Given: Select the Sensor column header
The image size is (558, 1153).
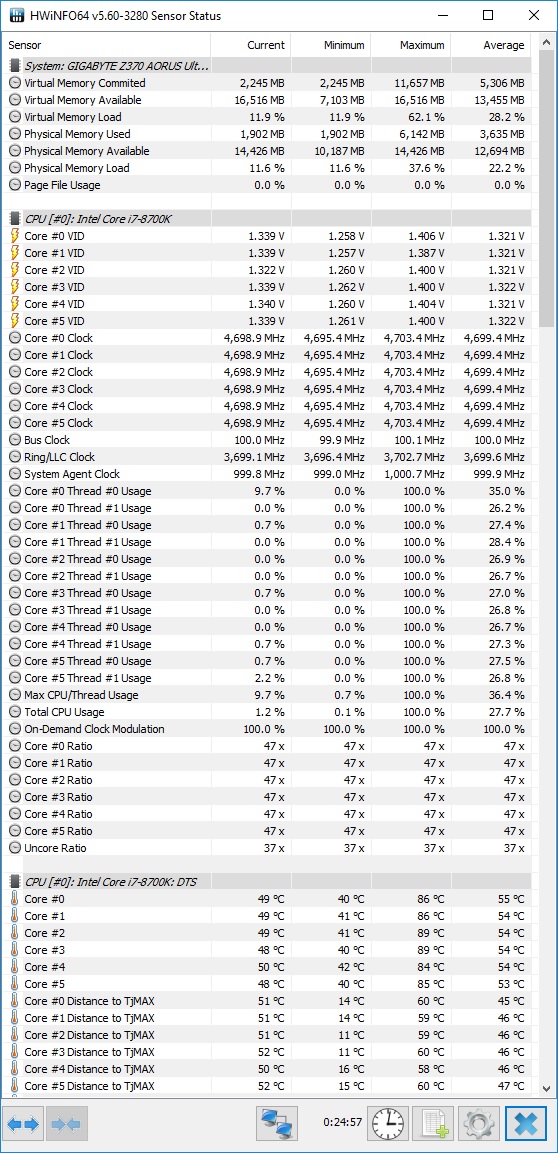Looking at the screenshot, I should coord(107,45).
